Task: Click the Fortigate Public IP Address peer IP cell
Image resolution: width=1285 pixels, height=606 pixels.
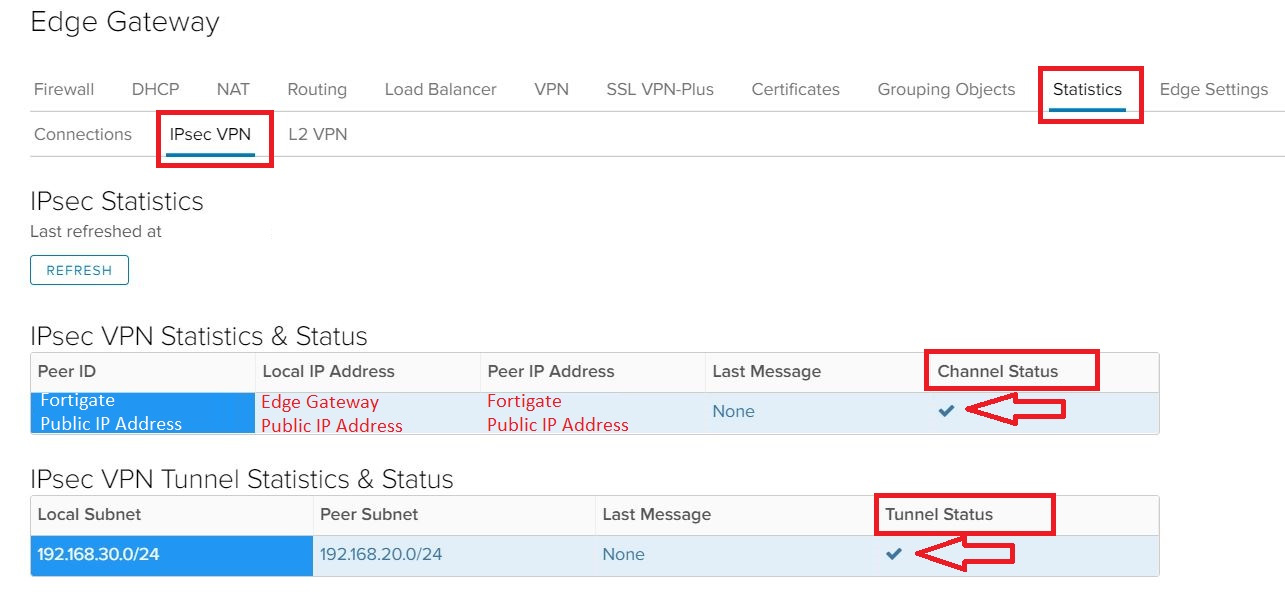Action: [x=593, y=412]
